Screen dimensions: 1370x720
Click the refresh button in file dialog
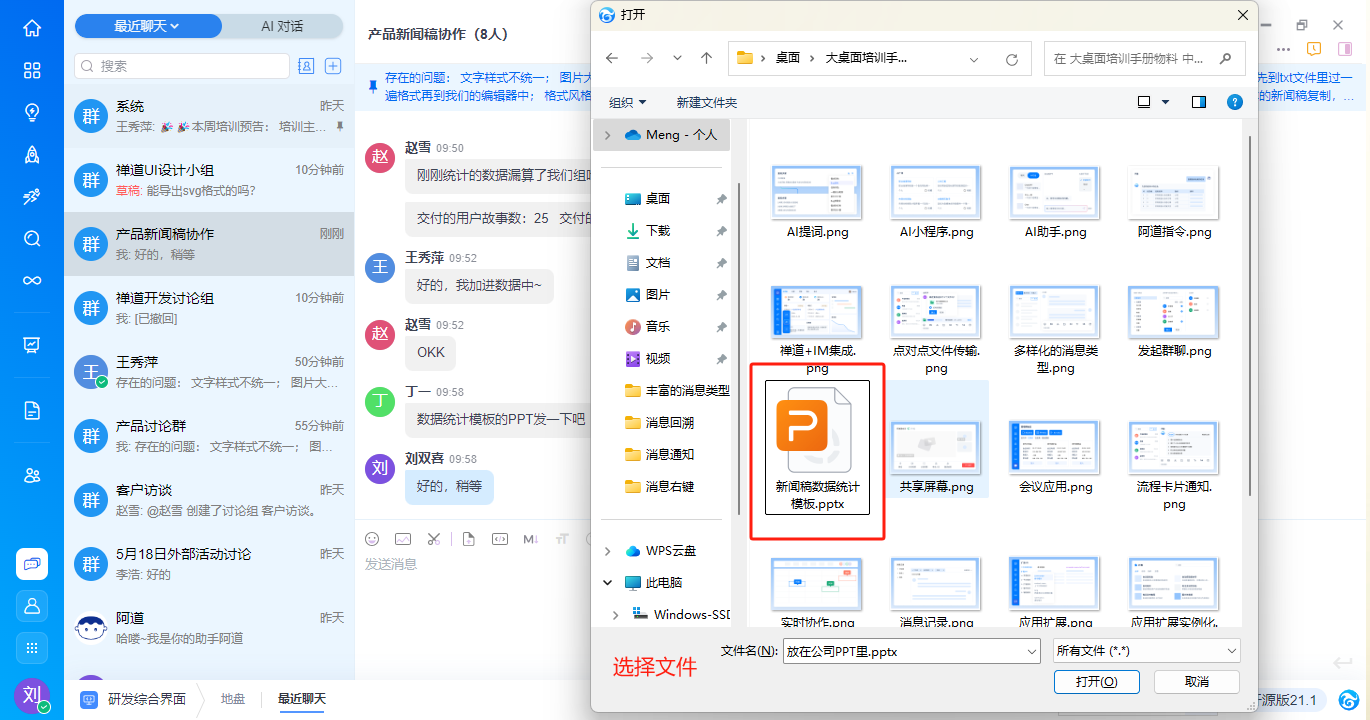(x=1012, y=59)
